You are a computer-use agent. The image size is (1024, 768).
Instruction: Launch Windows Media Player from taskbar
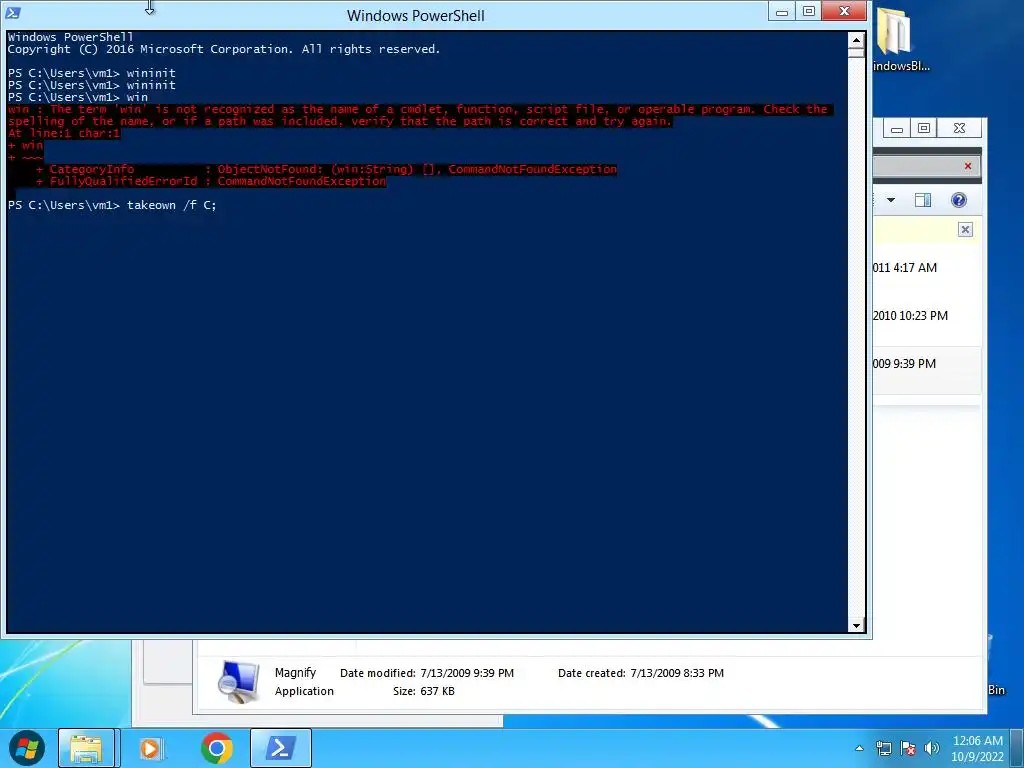(x=152, y=748)
